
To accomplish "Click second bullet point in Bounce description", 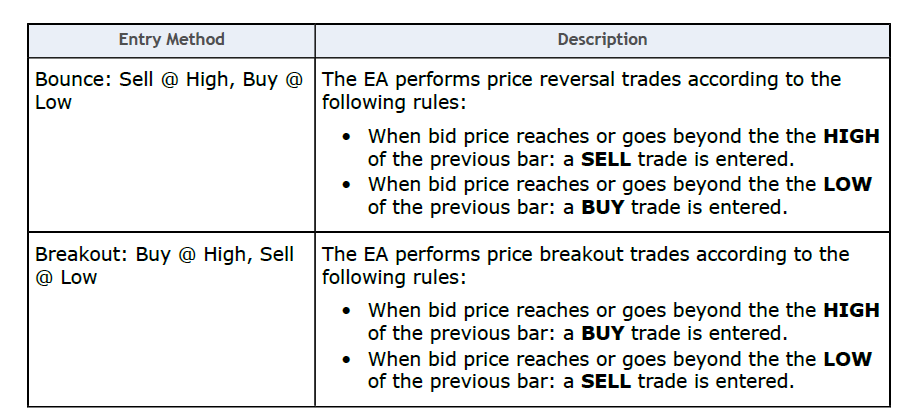I will [x=620, y=195].
